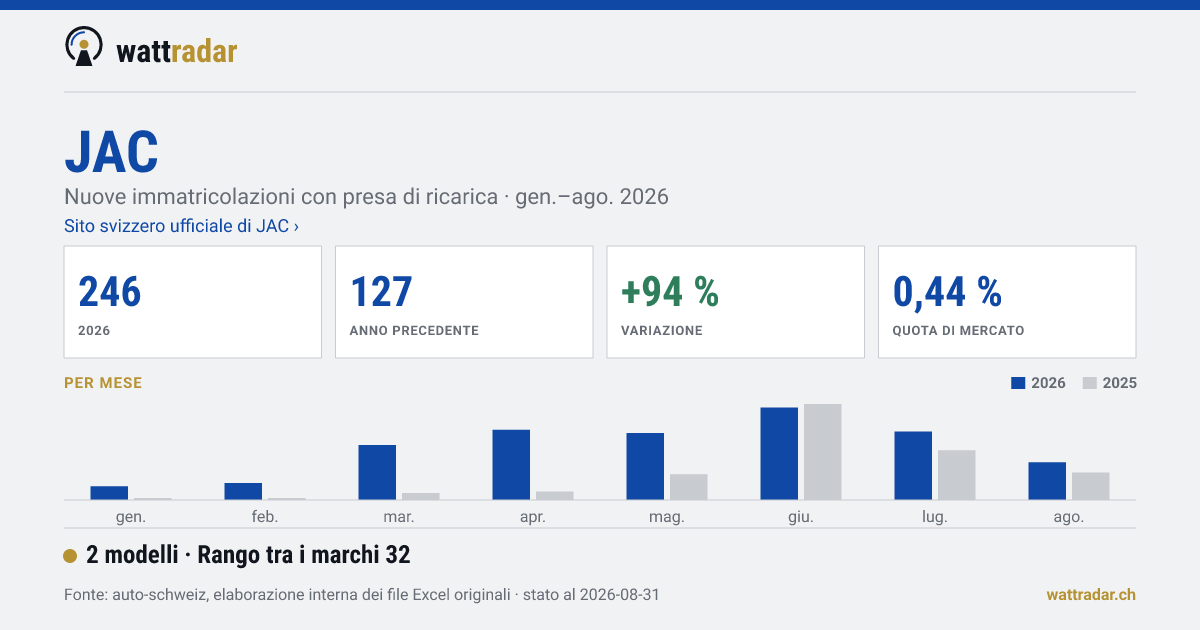This screenshot has width=1200, height=630.
Task: Click the mag. month label
Action: tap(667, 517)
